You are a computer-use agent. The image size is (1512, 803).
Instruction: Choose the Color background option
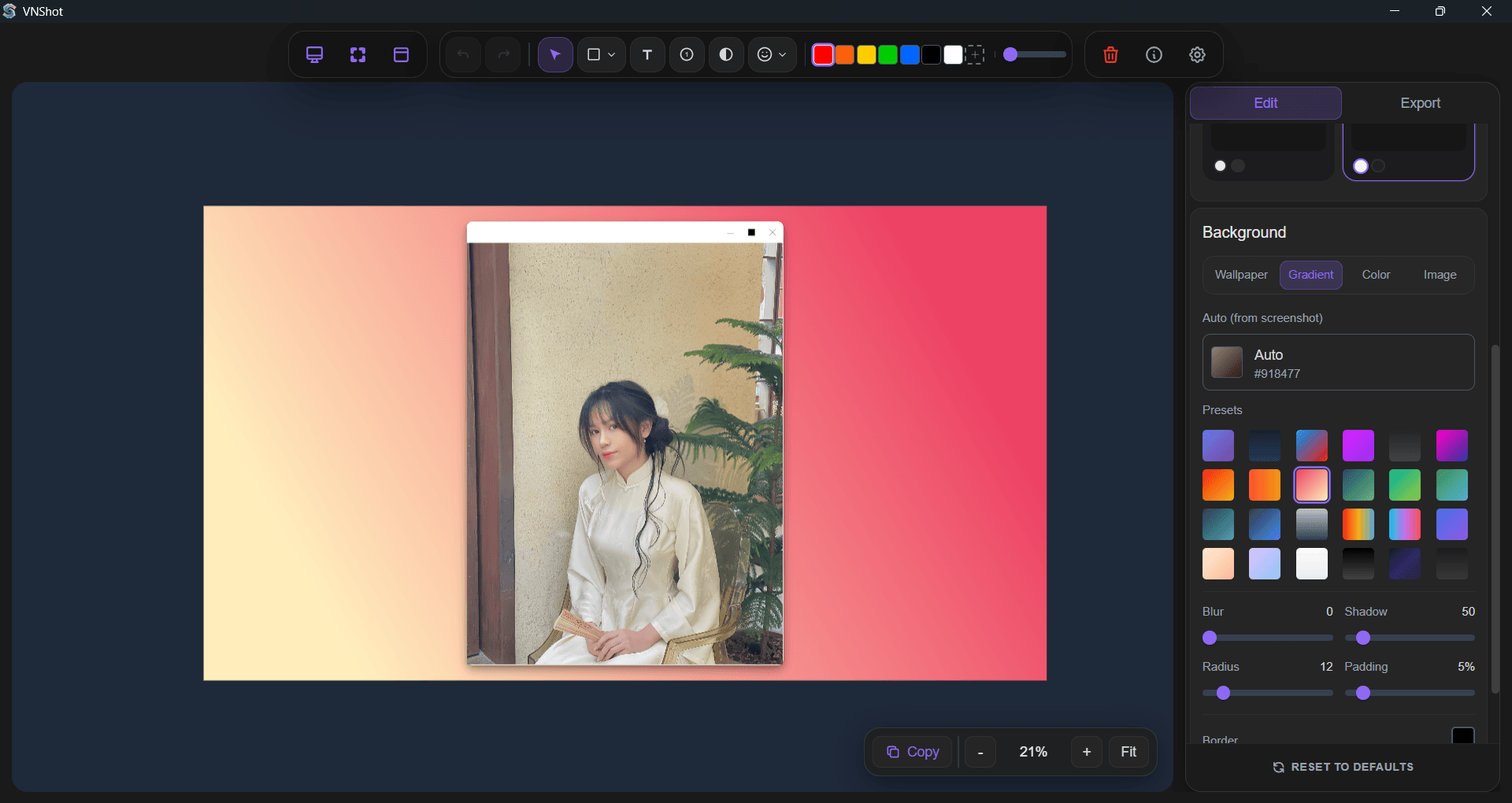(1376, 275)
